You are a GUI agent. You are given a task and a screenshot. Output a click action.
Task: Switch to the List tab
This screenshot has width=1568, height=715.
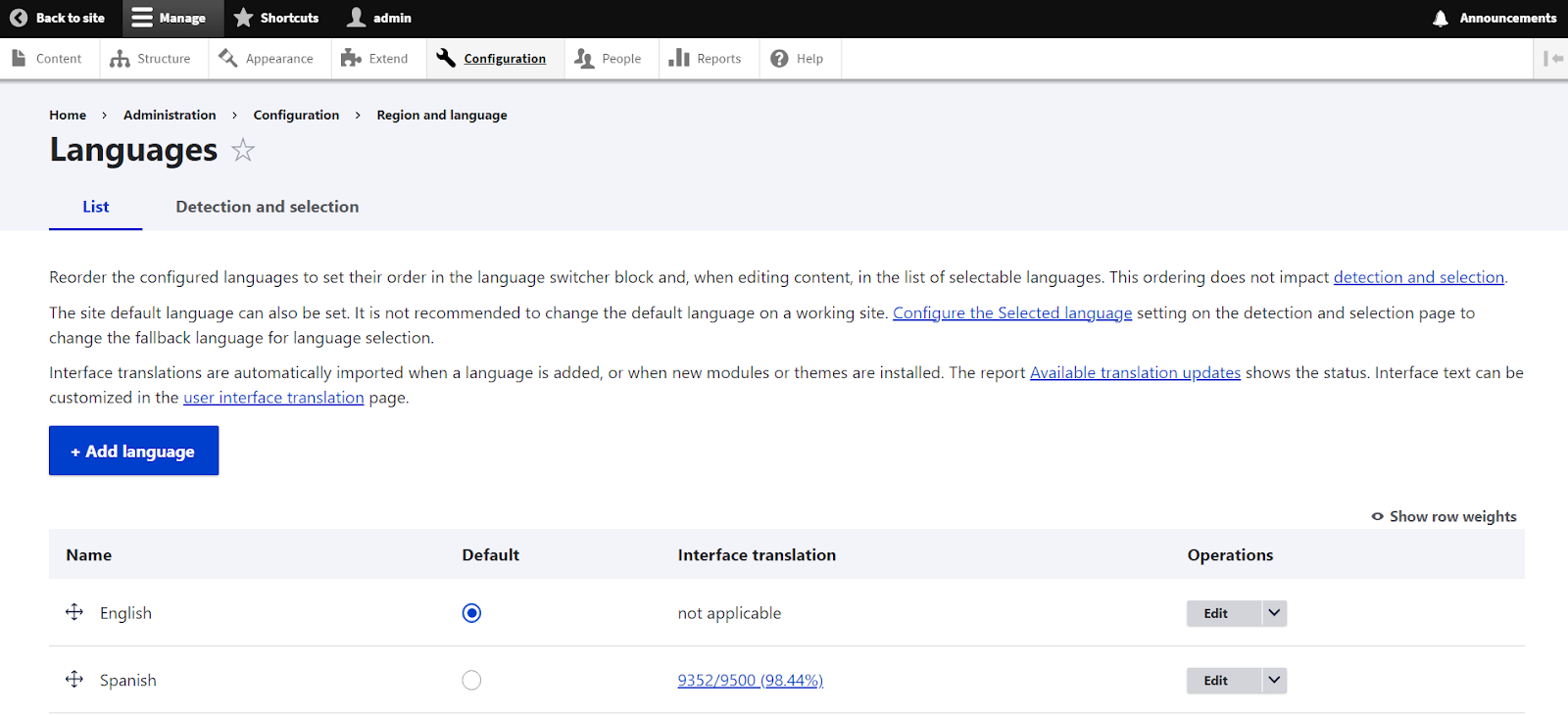click(x=96, y=207)
